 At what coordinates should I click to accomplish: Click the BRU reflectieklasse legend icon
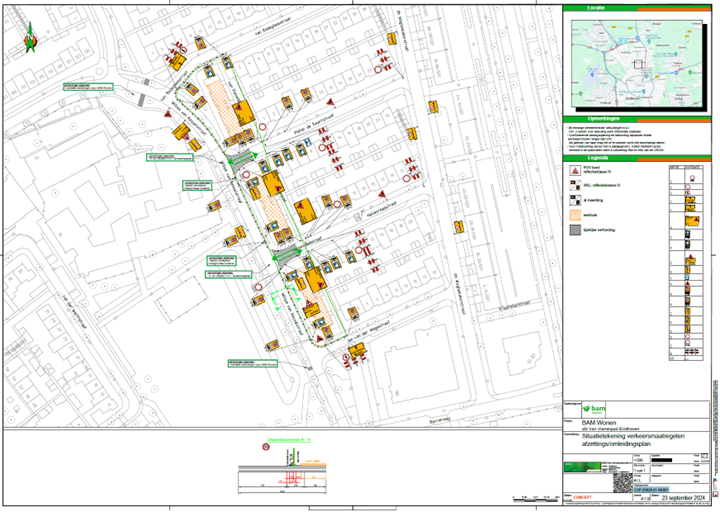tap(573, 186)
